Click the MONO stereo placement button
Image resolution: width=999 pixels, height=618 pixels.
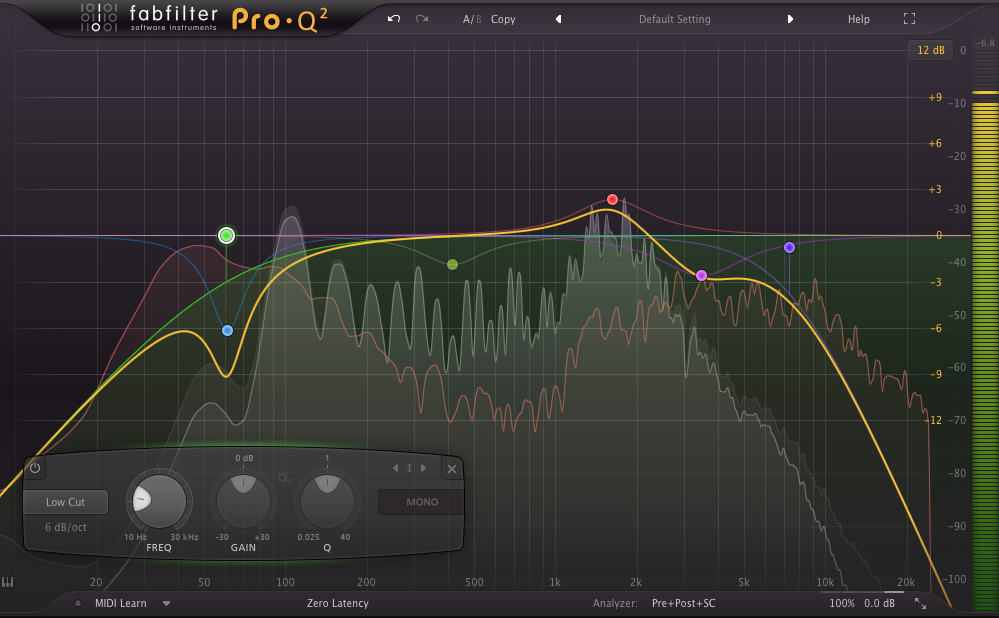point(422,502)
